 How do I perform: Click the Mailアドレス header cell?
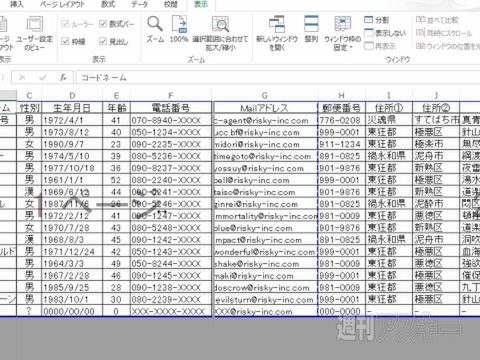265,108
